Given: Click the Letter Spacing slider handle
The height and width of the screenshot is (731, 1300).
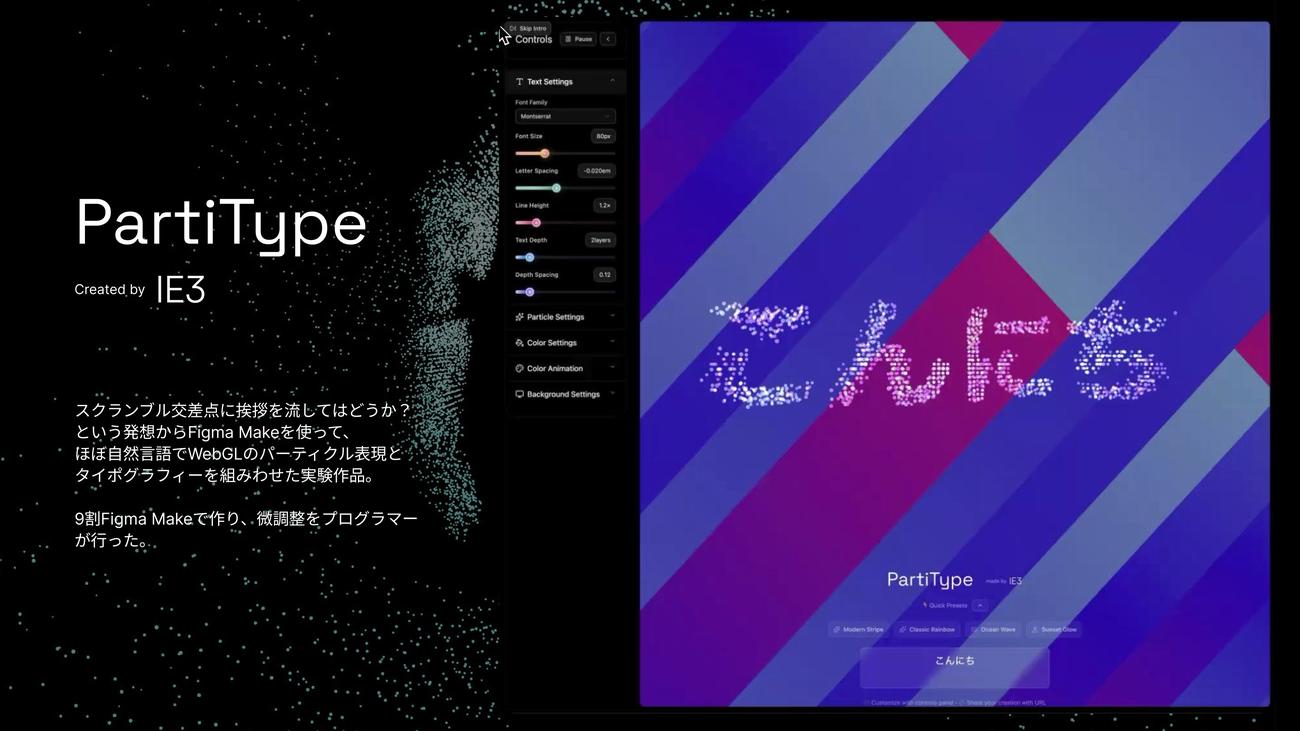Looking at the screenshot, I should pos(556,188).
